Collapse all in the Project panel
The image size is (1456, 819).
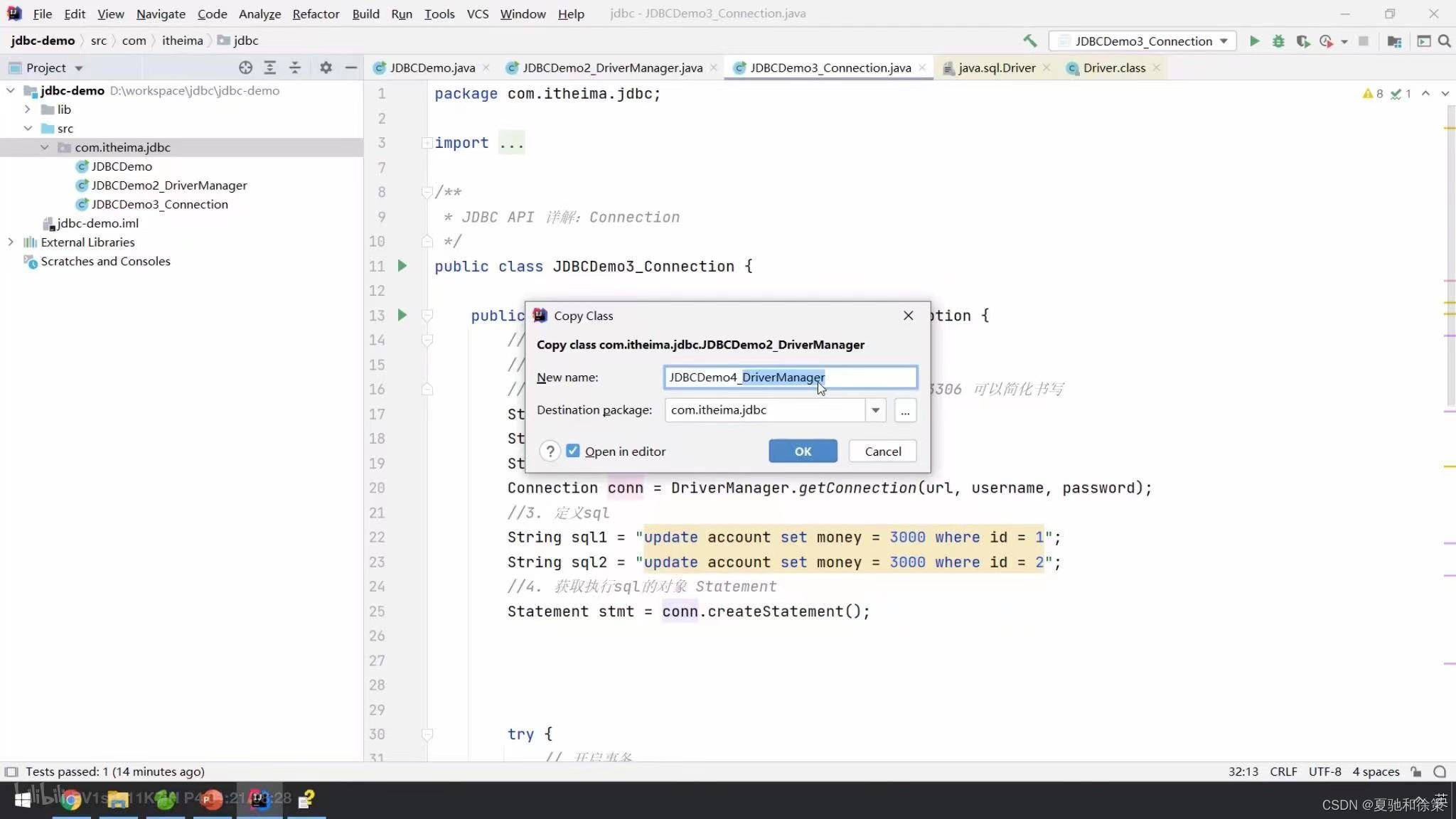click(x=295, y=68)
